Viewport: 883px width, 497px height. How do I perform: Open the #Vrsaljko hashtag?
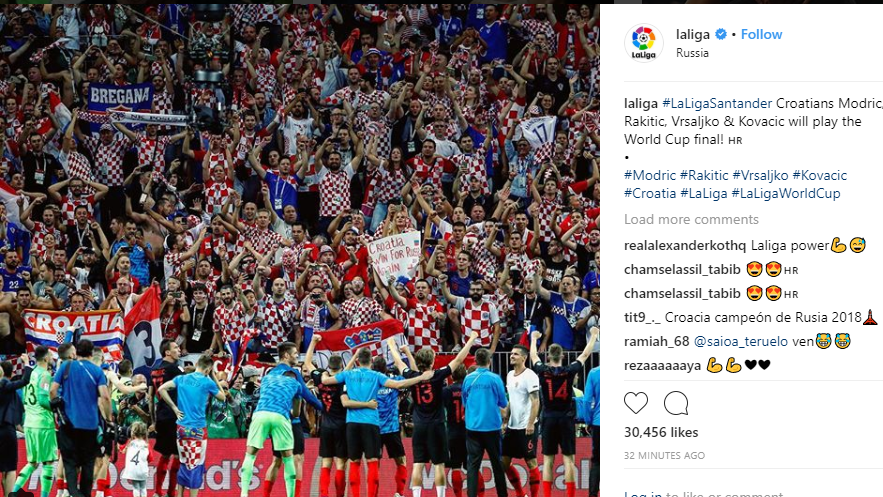(760, 175)
